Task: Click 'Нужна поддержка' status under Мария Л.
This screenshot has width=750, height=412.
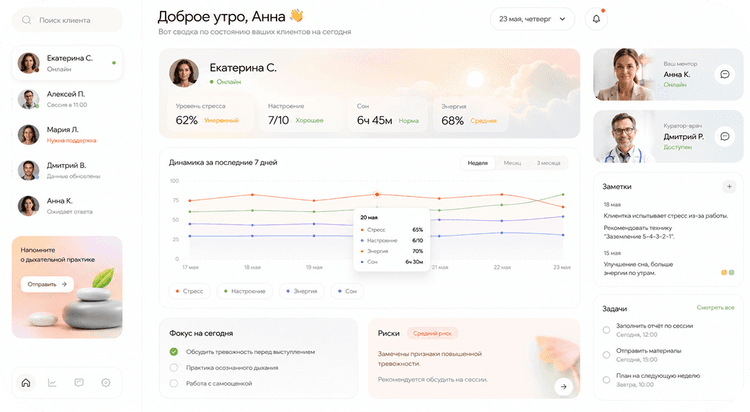Action: coord(71,141)
